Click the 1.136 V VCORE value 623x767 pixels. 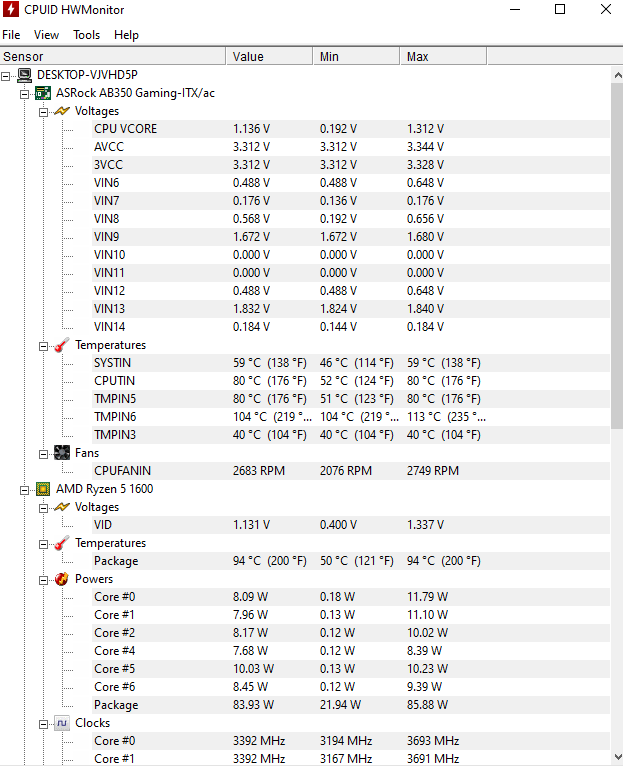coord(251,129)
